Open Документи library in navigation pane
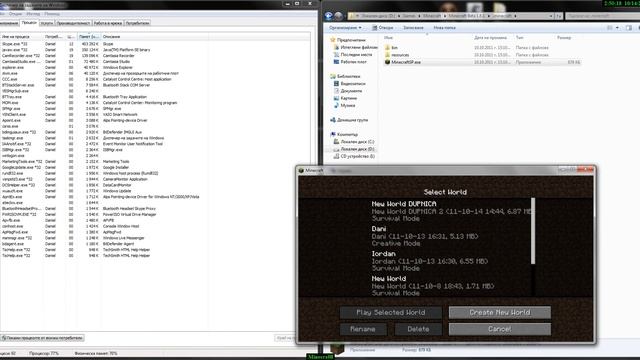This screenshot has height=360, width=640. click(348, 91)
